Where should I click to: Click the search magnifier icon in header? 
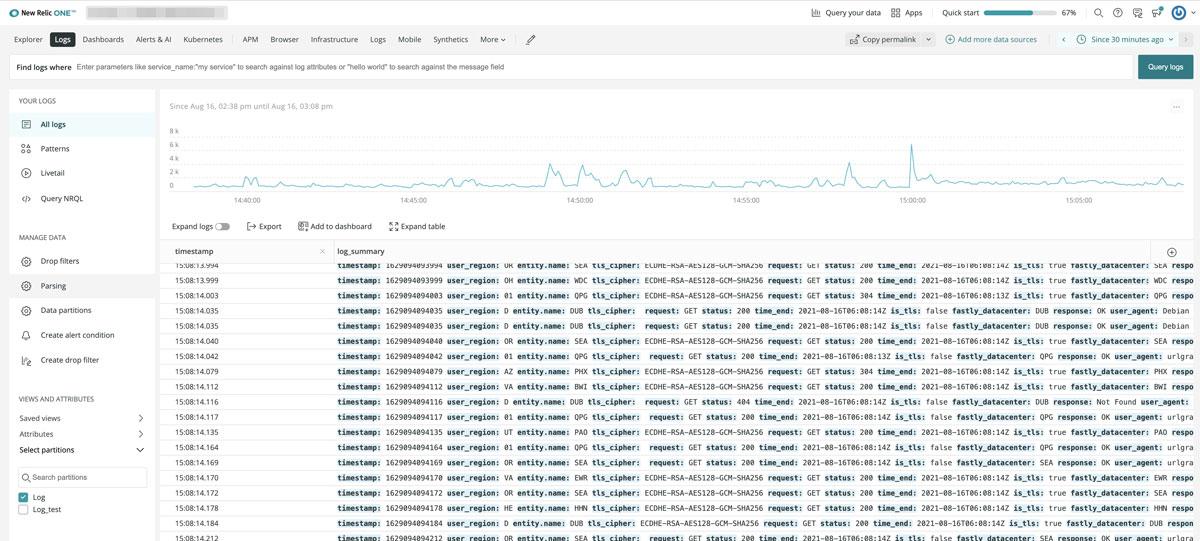[x=1098, y=13]
